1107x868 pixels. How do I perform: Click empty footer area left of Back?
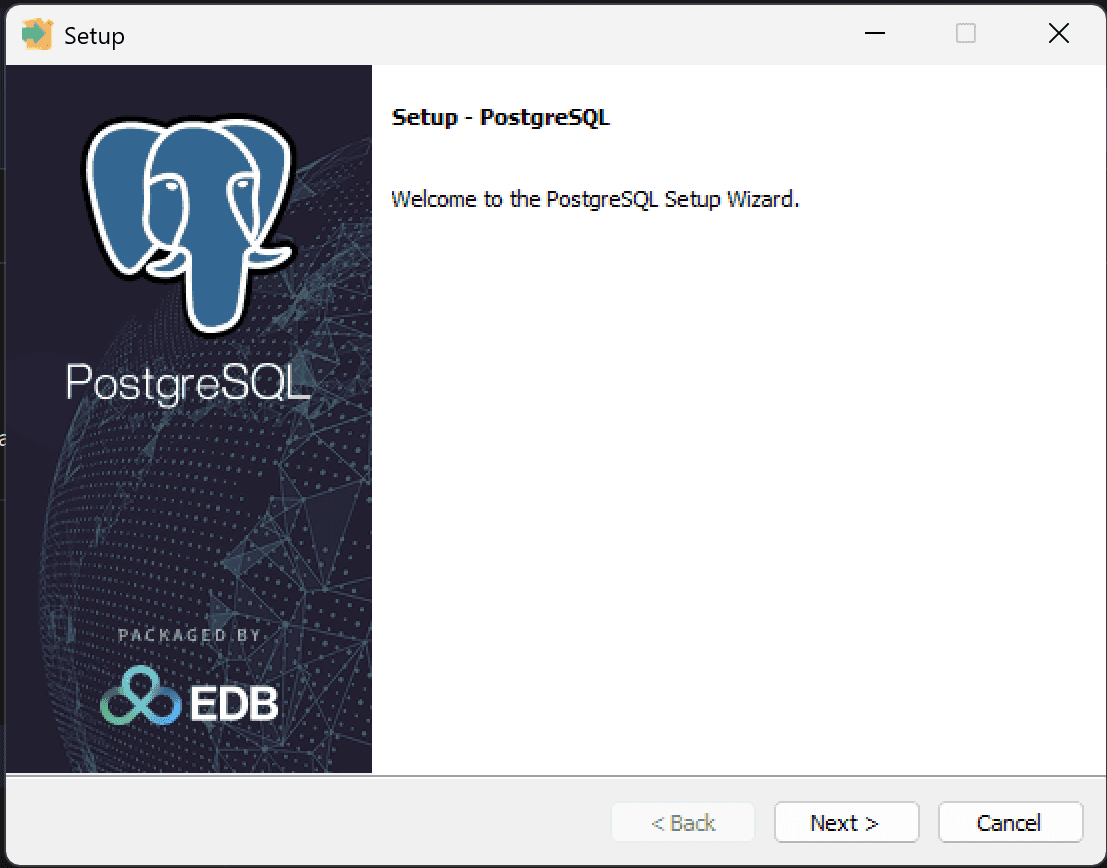(x=300, y=823)
